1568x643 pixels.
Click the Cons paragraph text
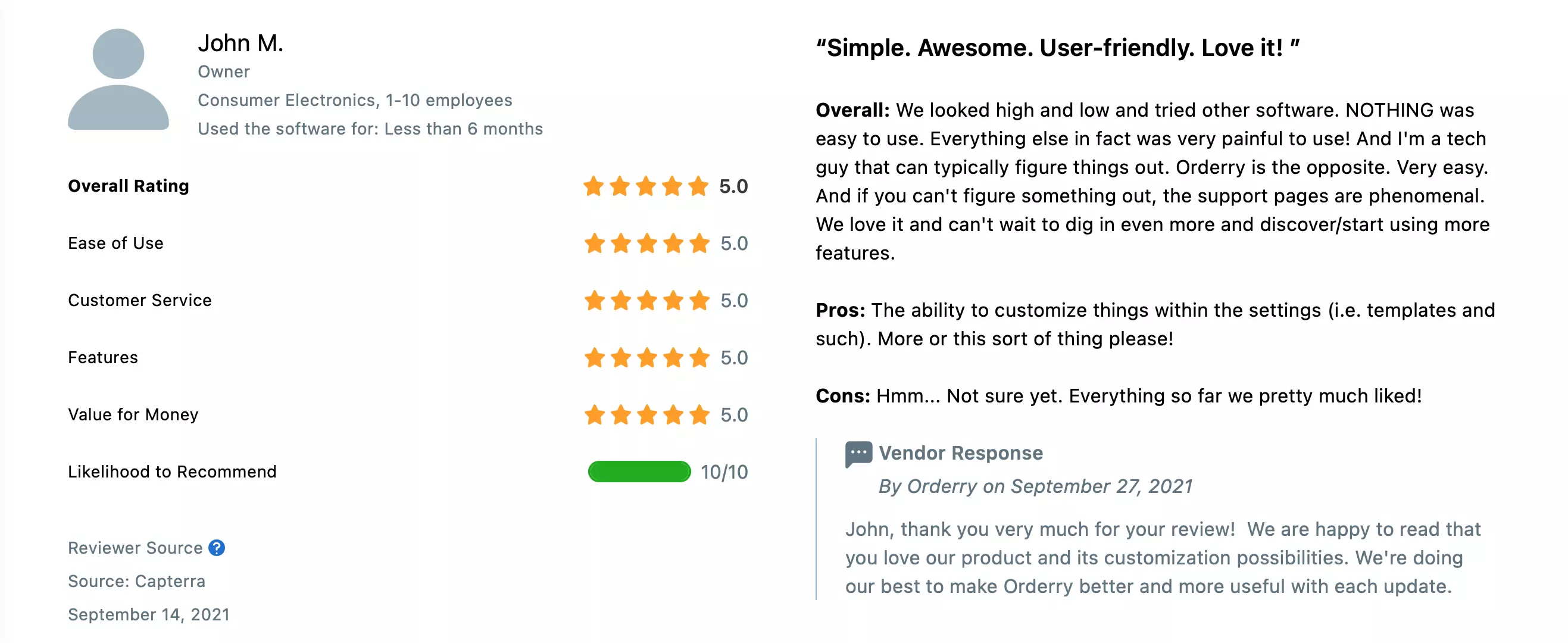point(1119,397)
